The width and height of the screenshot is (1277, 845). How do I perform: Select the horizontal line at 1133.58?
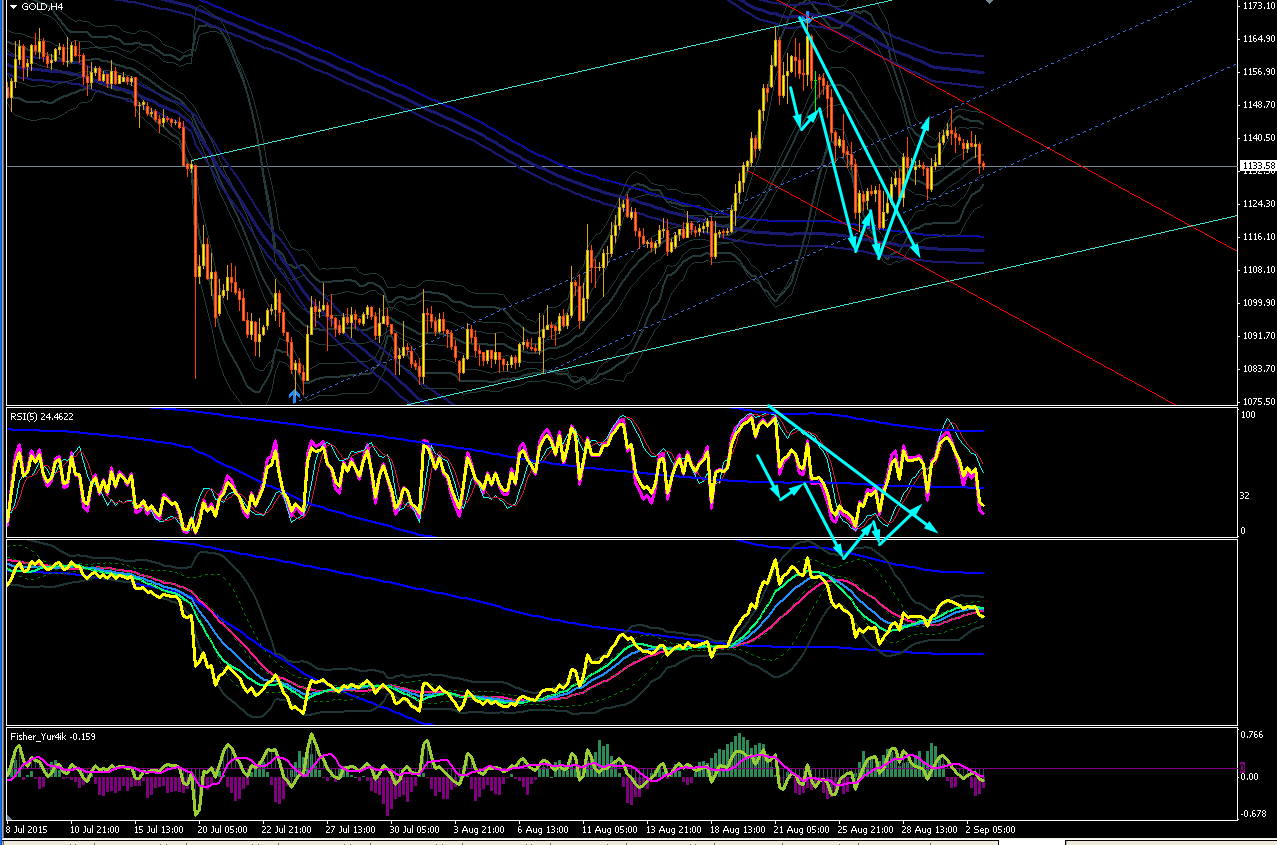pos(620,166)
